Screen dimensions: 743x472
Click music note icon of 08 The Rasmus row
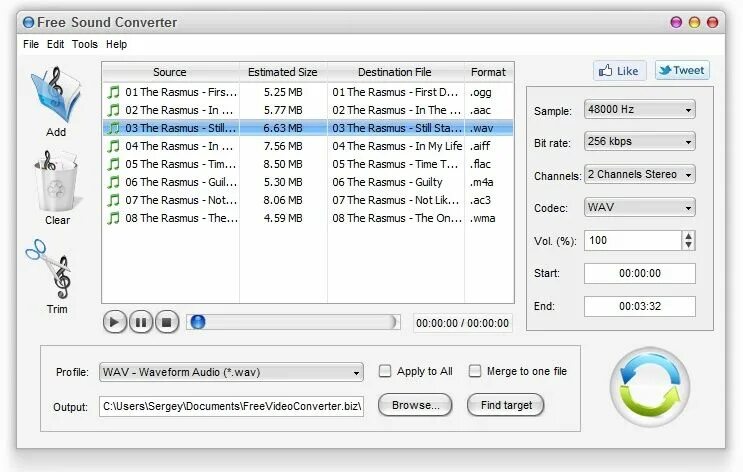(113, 218)
